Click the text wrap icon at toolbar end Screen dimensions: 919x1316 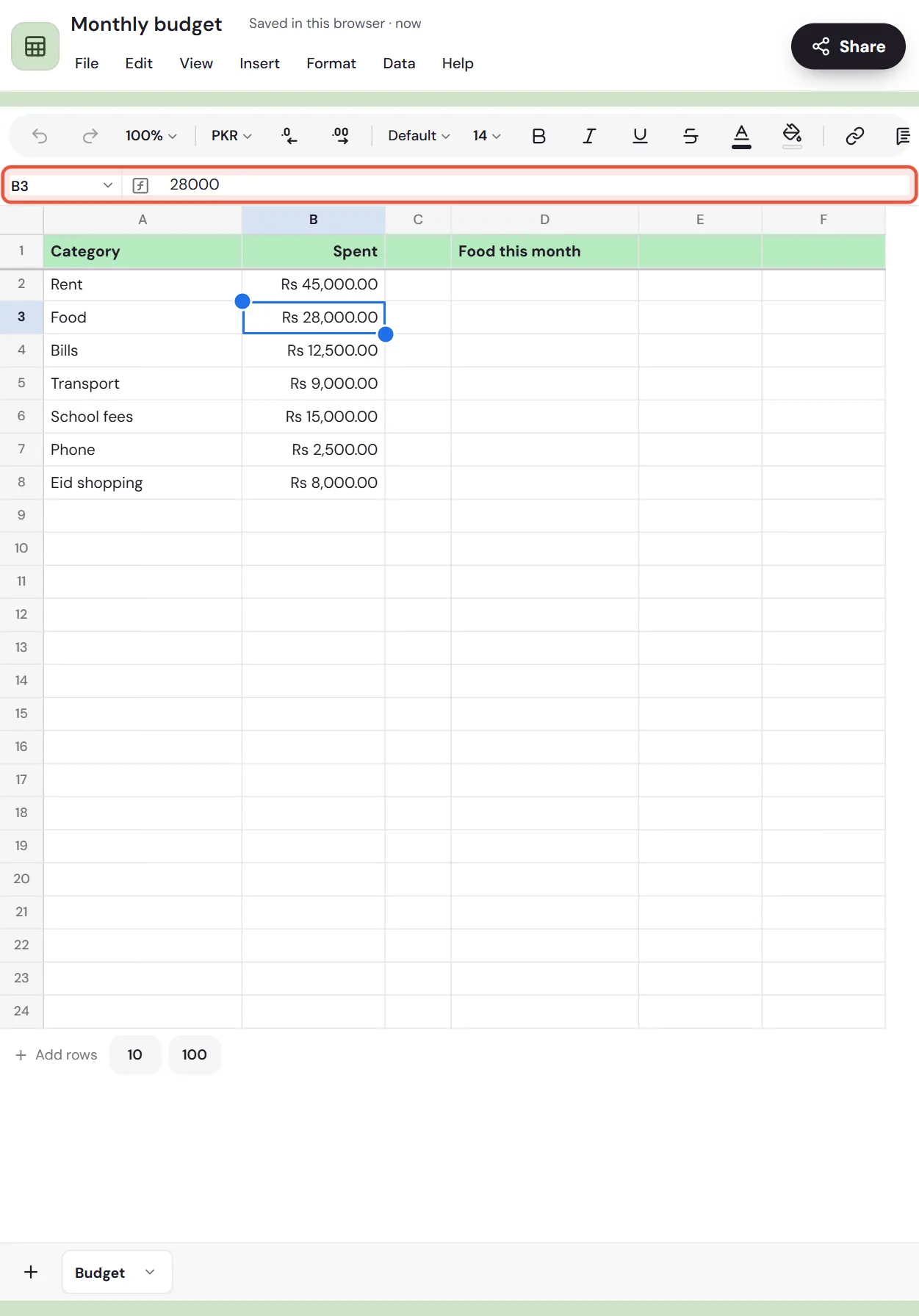pyautogui.click(x=903, y=136)
